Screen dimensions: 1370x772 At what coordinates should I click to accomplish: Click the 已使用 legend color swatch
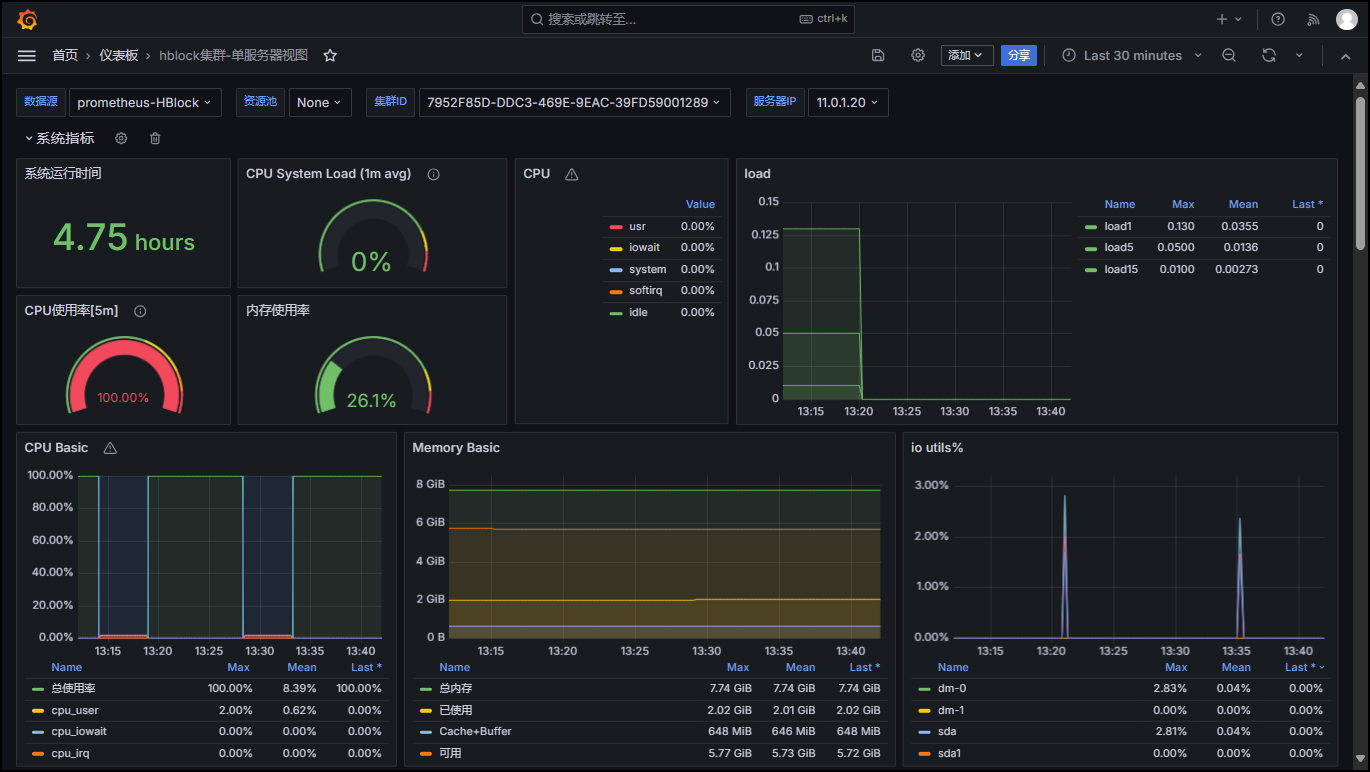(425, 710)
